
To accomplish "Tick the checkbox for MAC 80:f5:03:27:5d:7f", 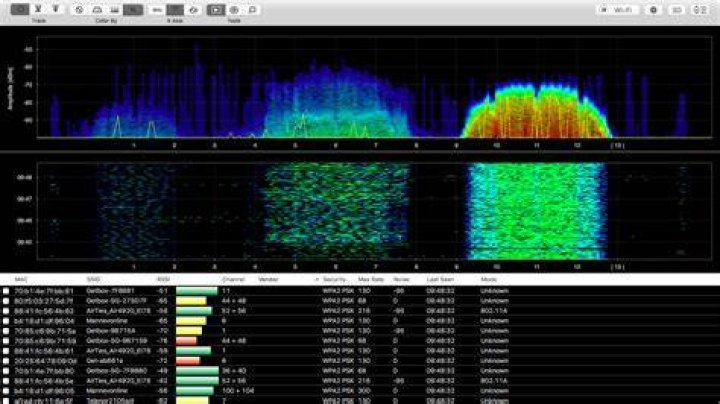I will point(6,301).
